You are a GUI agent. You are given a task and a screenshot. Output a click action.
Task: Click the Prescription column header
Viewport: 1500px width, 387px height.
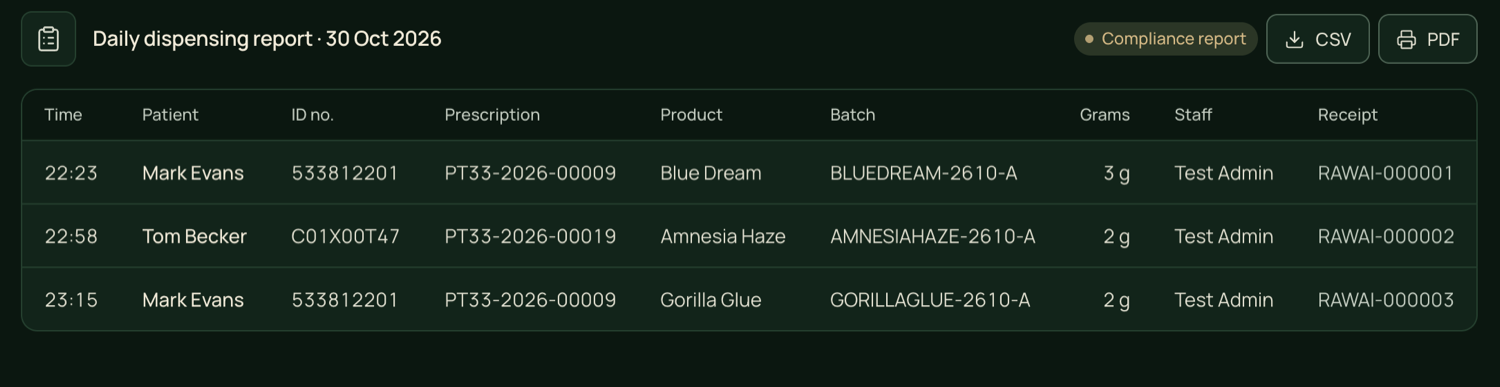point(492,115)
